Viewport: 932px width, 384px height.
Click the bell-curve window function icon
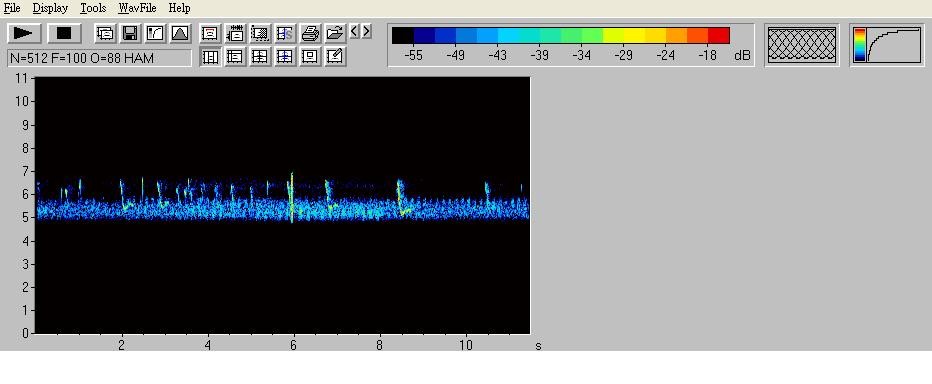pyautogui.click(x=180, y=33)
